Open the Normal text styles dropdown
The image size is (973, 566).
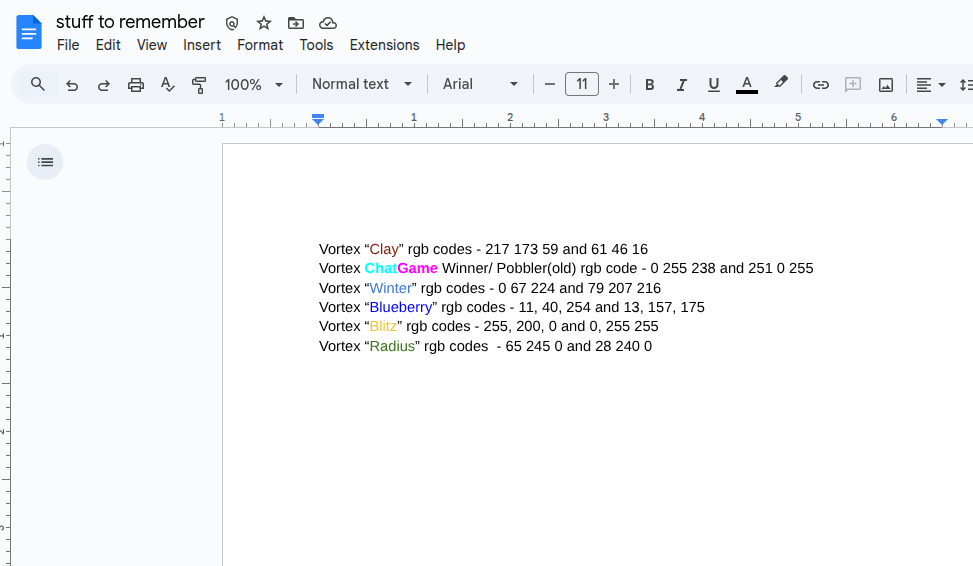point(362,84)
